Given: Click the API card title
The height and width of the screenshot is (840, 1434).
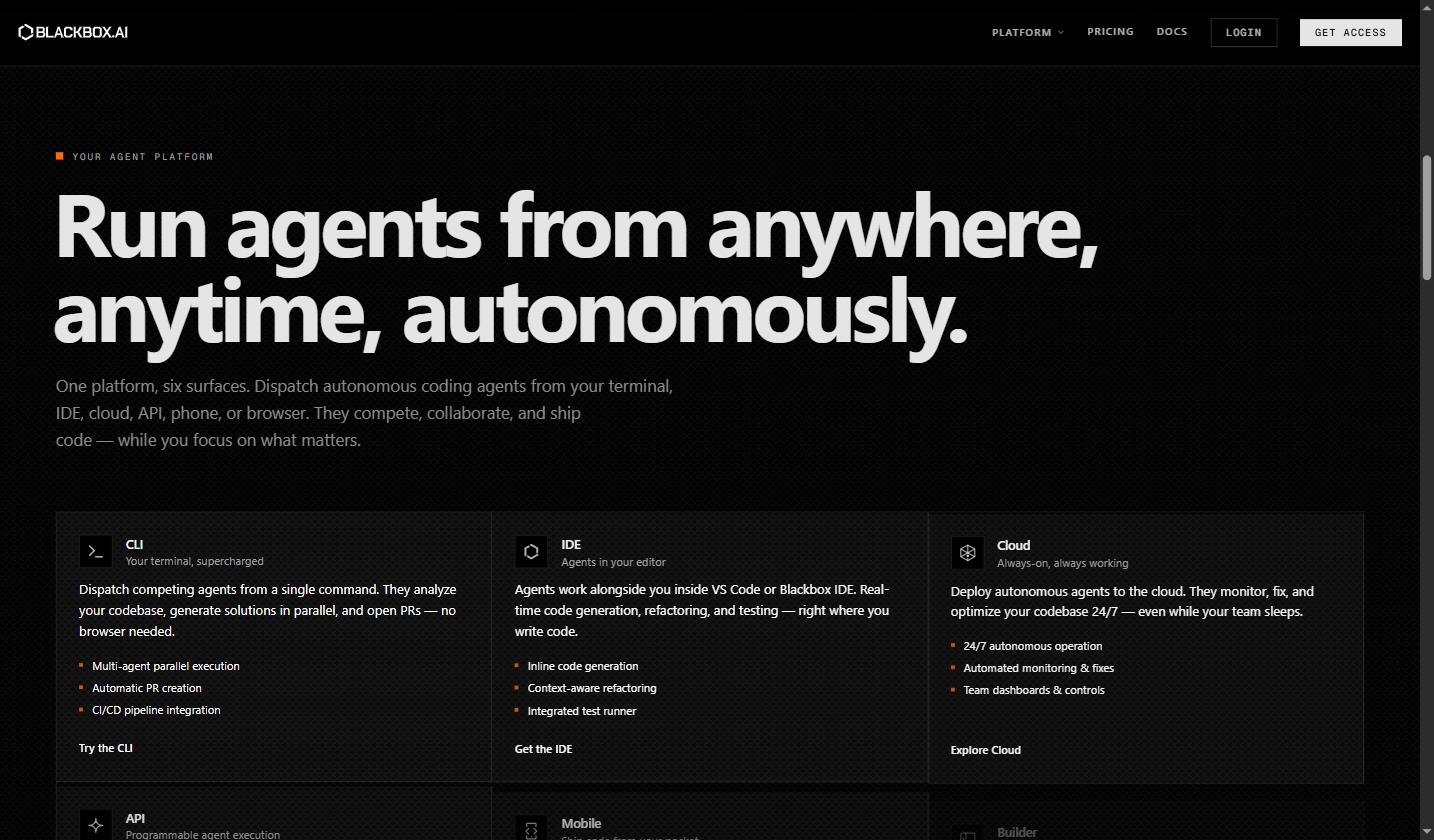Looking at the screenshot, I should point(135,818).
